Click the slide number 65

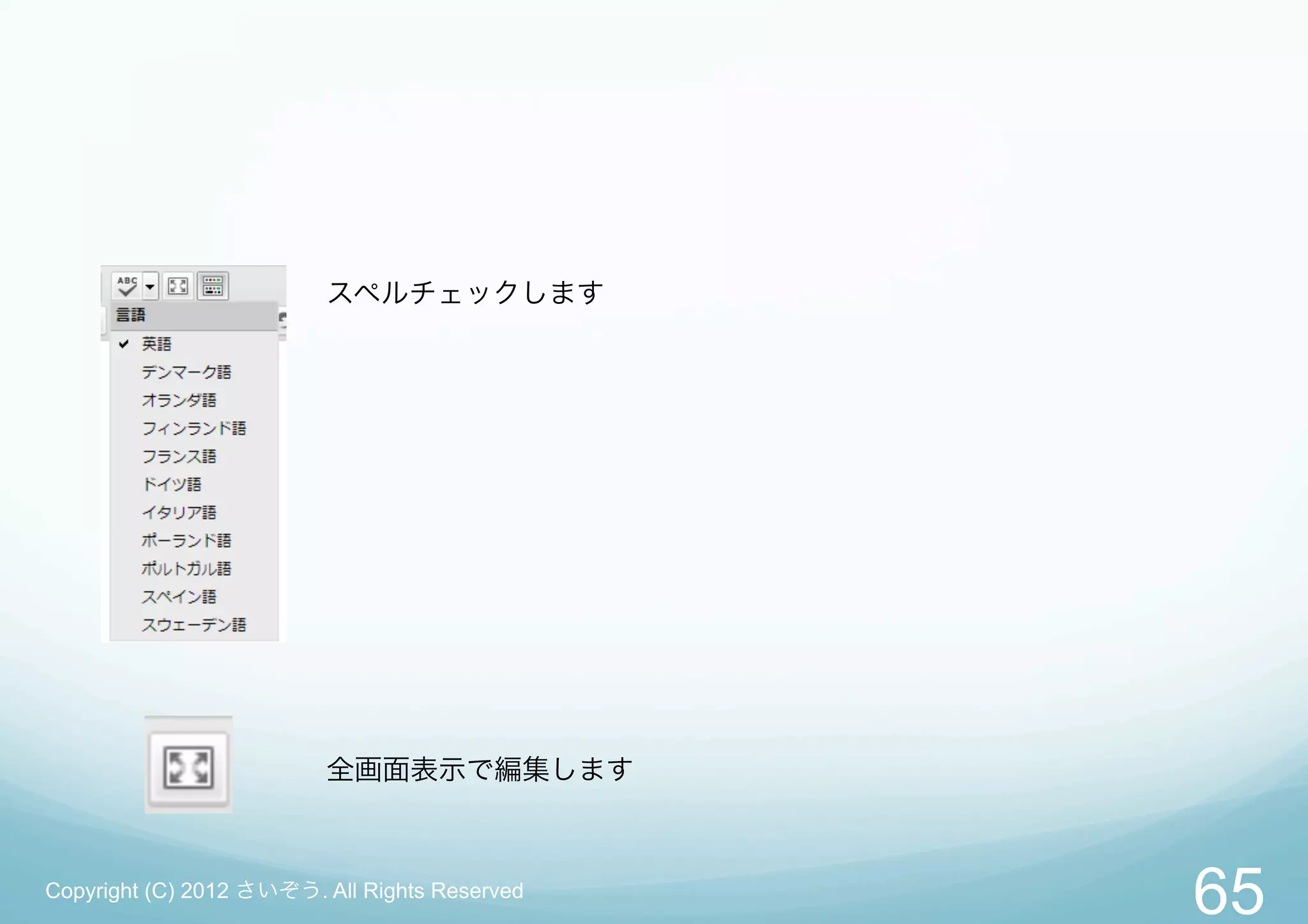coord(1228,890)
